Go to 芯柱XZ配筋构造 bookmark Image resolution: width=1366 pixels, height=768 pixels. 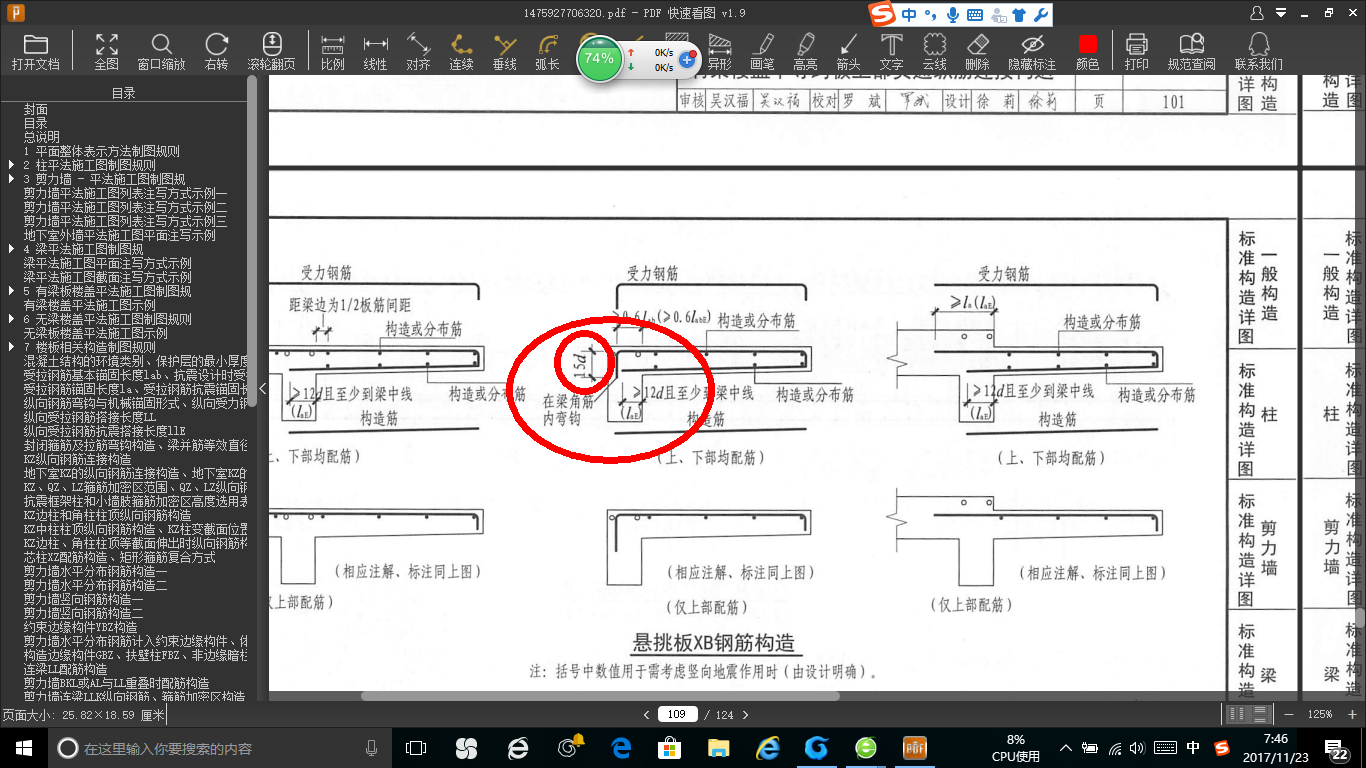pyautogui.click(x=120, y=557)
